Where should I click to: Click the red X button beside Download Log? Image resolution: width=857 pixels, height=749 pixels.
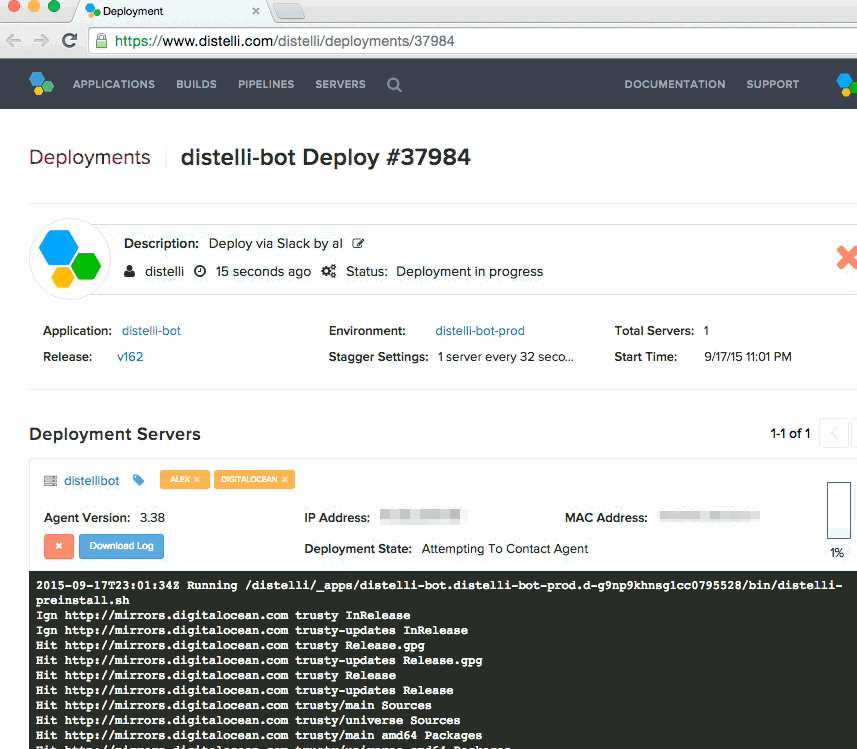click(59, 546)
